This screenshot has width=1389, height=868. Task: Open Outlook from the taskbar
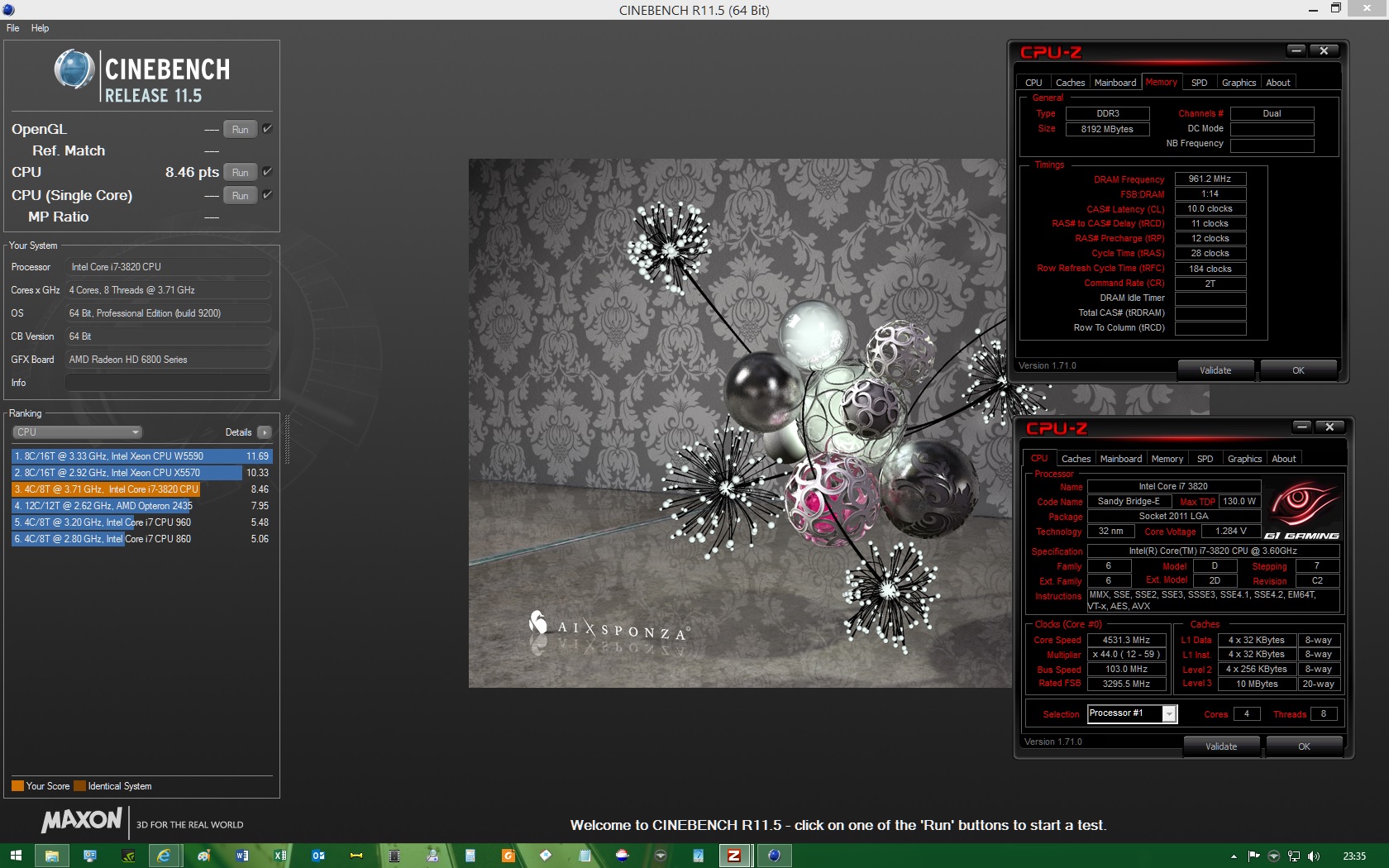pos(318,856)
